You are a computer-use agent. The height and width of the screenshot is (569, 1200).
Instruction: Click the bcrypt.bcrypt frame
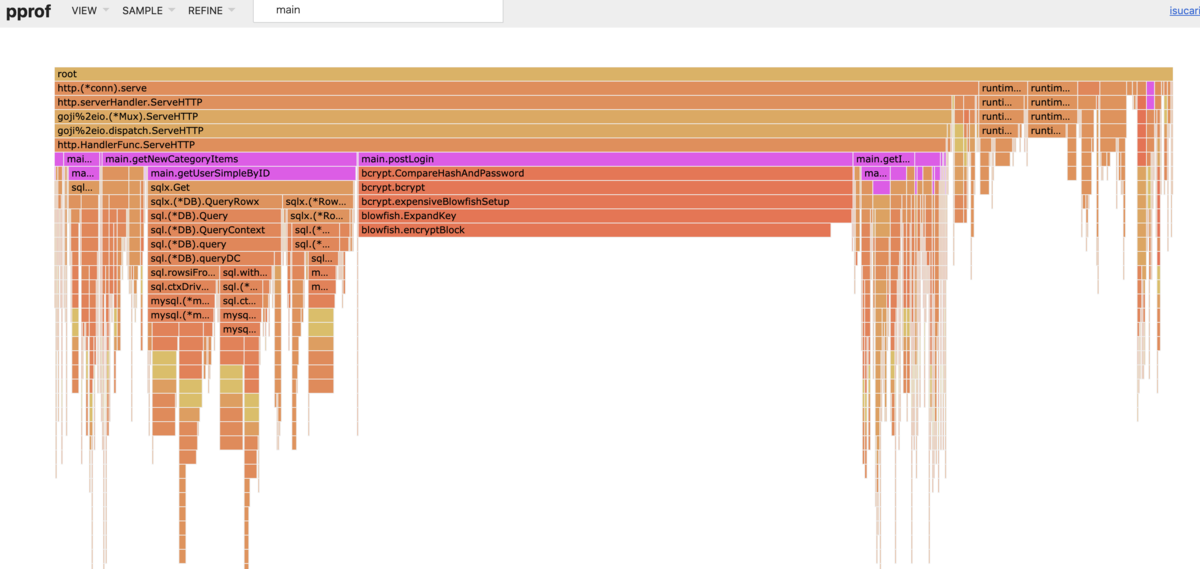pos(605,187)
